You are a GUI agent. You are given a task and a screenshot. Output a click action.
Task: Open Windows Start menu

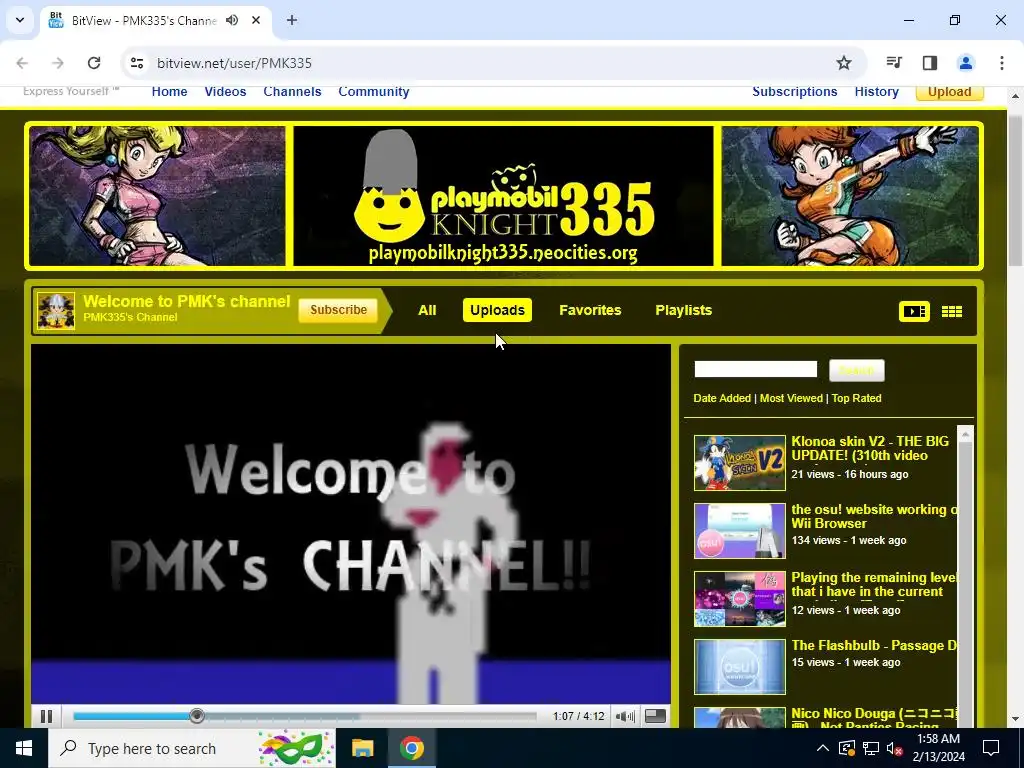click(x=24, y=748)
